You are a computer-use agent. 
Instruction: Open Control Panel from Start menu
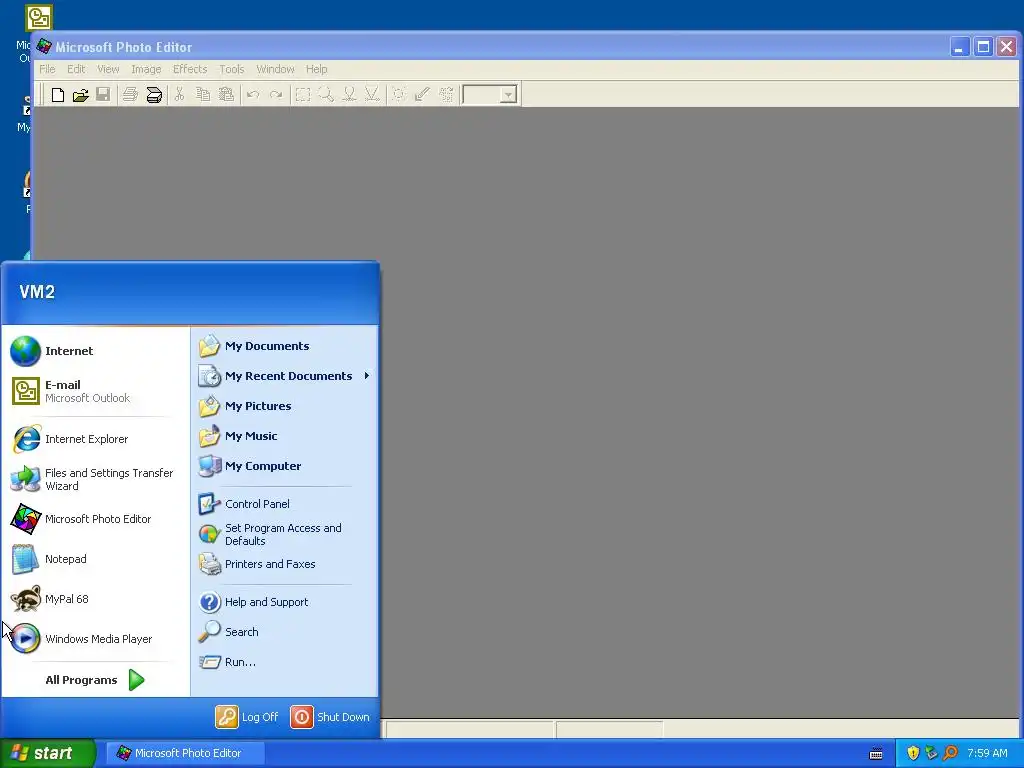285,504
